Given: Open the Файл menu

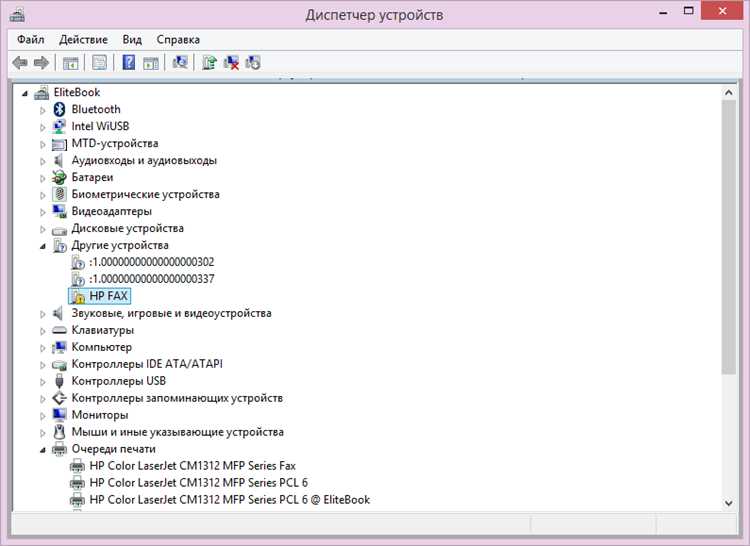Looking at the screenshot, I should (31, 40).
